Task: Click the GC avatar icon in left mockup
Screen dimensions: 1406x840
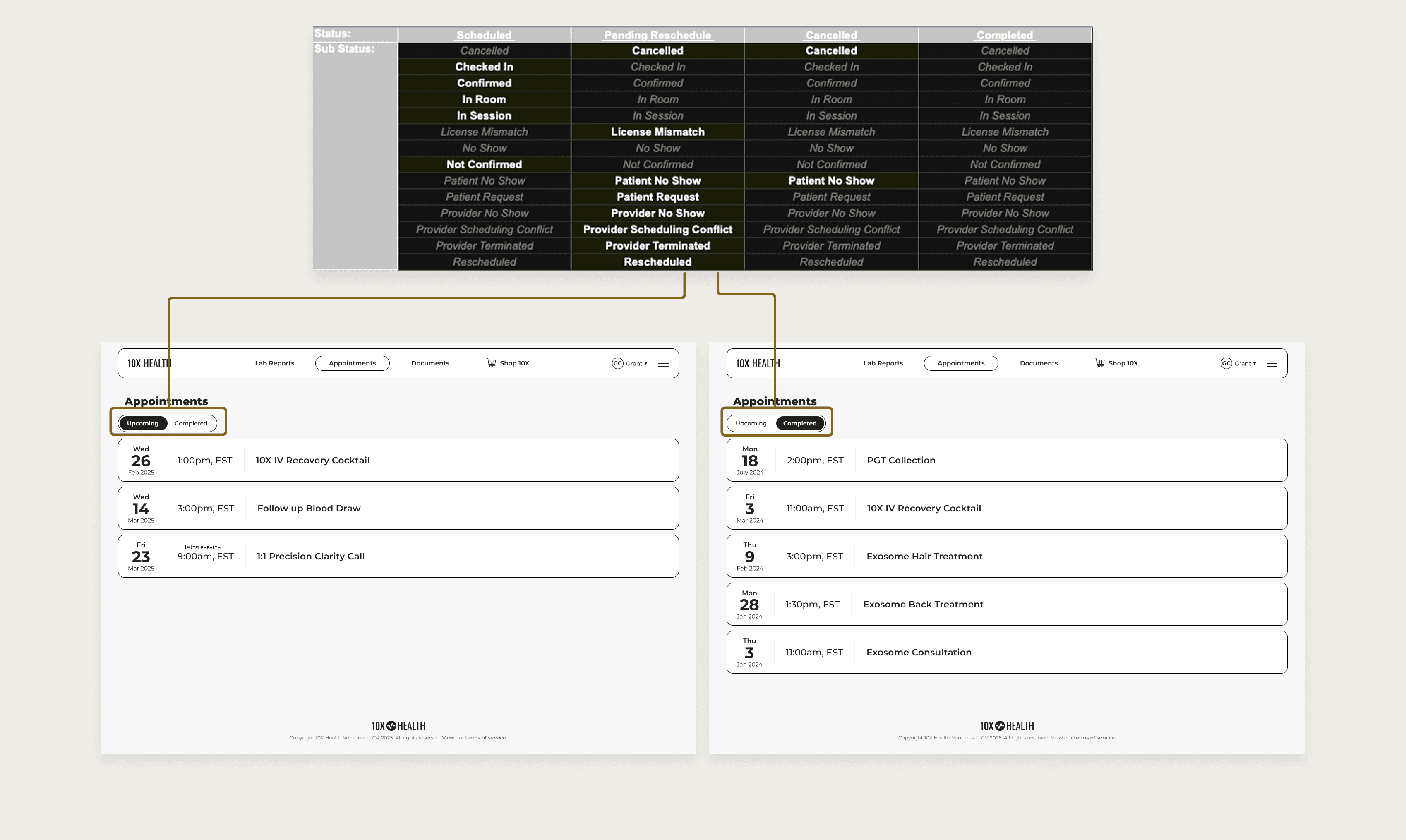Action: pos(617,363)
